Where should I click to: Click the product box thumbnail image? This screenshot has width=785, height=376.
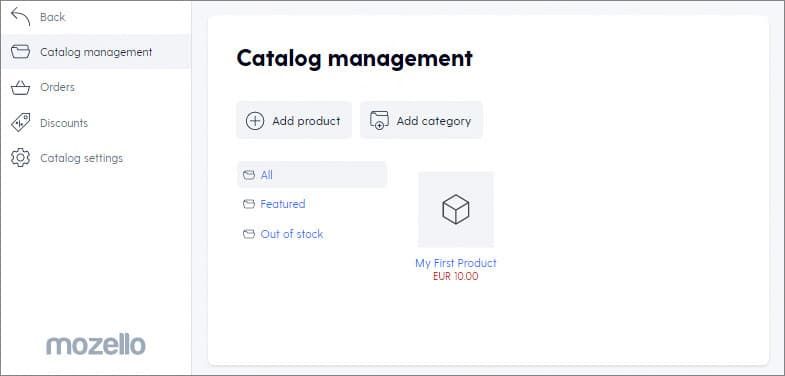click(x=456, y=209)
